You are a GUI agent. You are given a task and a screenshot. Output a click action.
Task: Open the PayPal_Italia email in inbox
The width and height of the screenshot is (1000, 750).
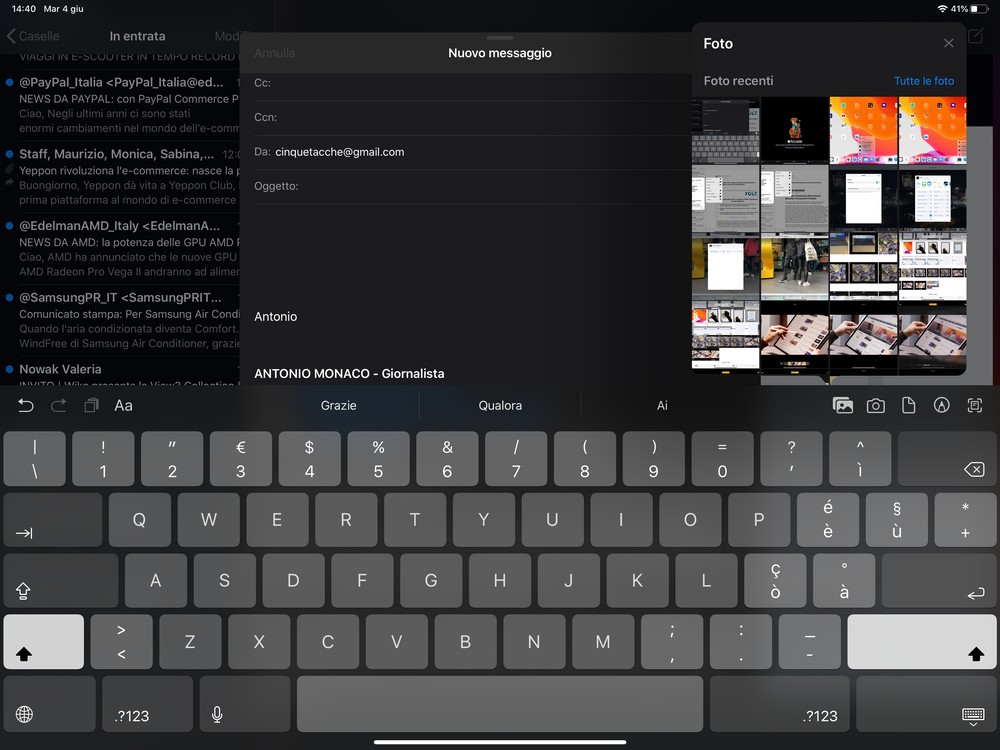121,105
